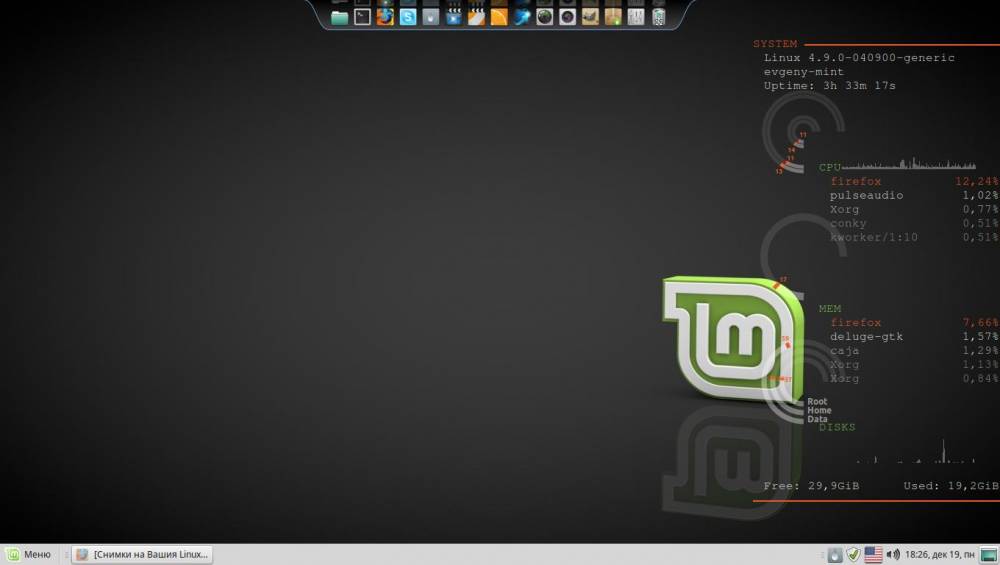Screen dimensions: 1000x565
Task: Open the volume speaker tray icon
Action: click(x=893, y=555)
